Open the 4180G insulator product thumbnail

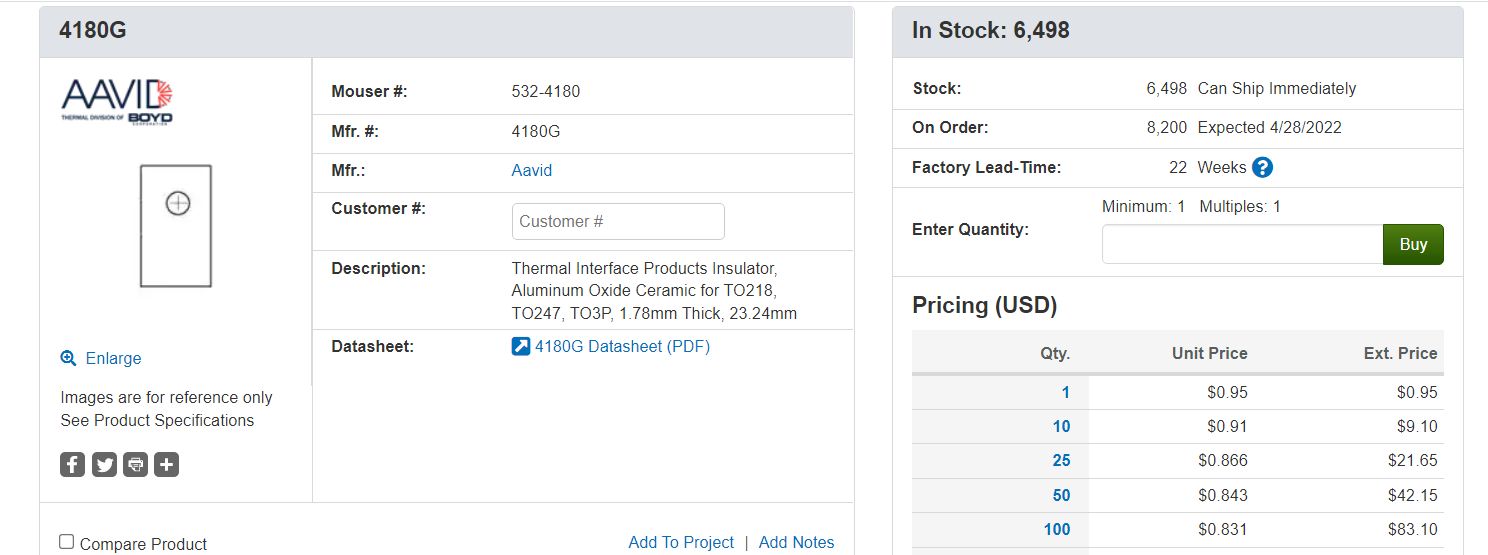[176, 226]
